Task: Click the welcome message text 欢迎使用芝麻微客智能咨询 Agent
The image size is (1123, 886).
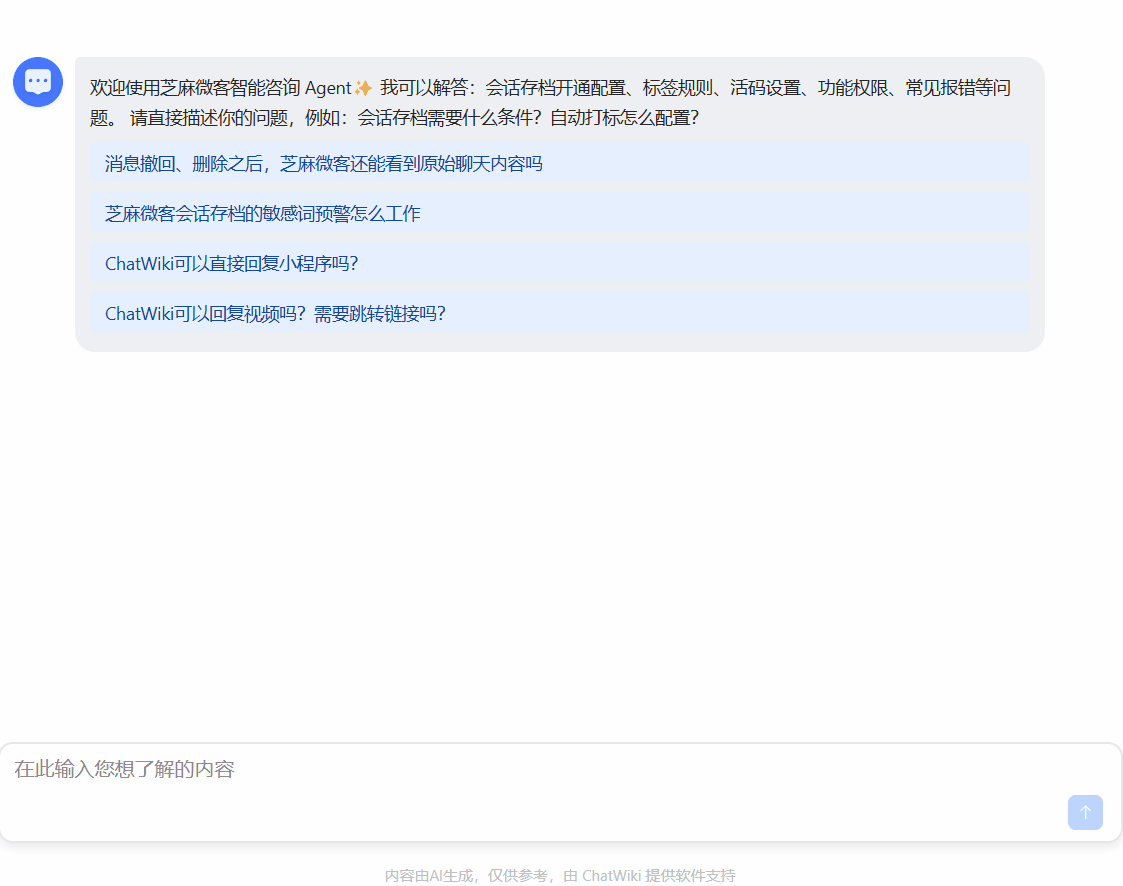Action: pyautogui.click(x=221, y=87)
